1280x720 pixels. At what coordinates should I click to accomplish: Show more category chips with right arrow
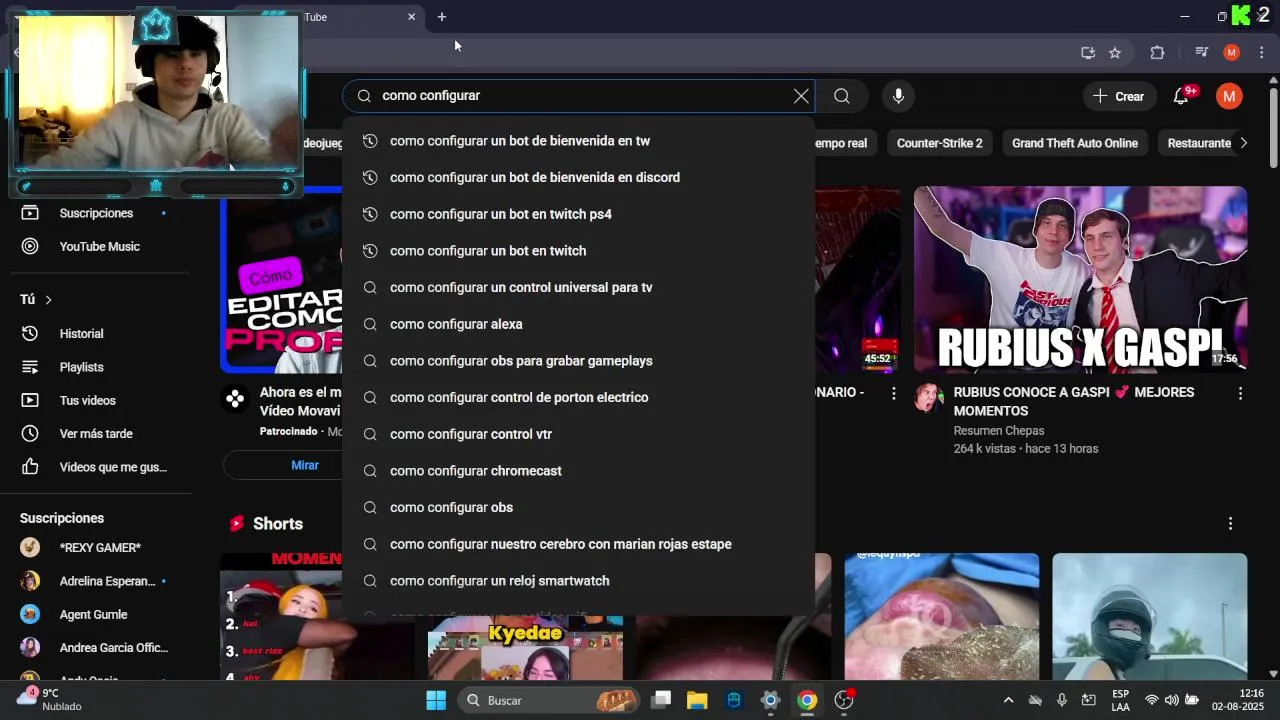pos(1243,143)
